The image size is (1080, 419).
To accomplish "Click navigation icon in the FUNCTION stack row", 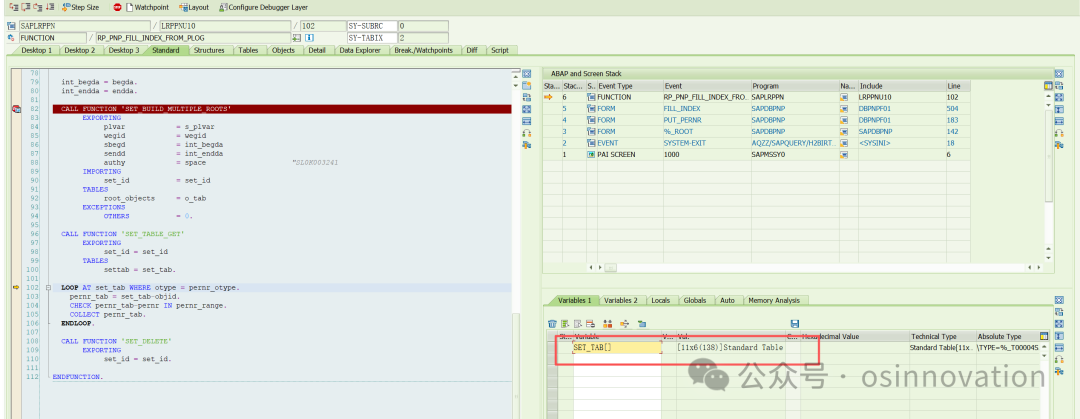I will pyautogui.click(x=844, y=97).
